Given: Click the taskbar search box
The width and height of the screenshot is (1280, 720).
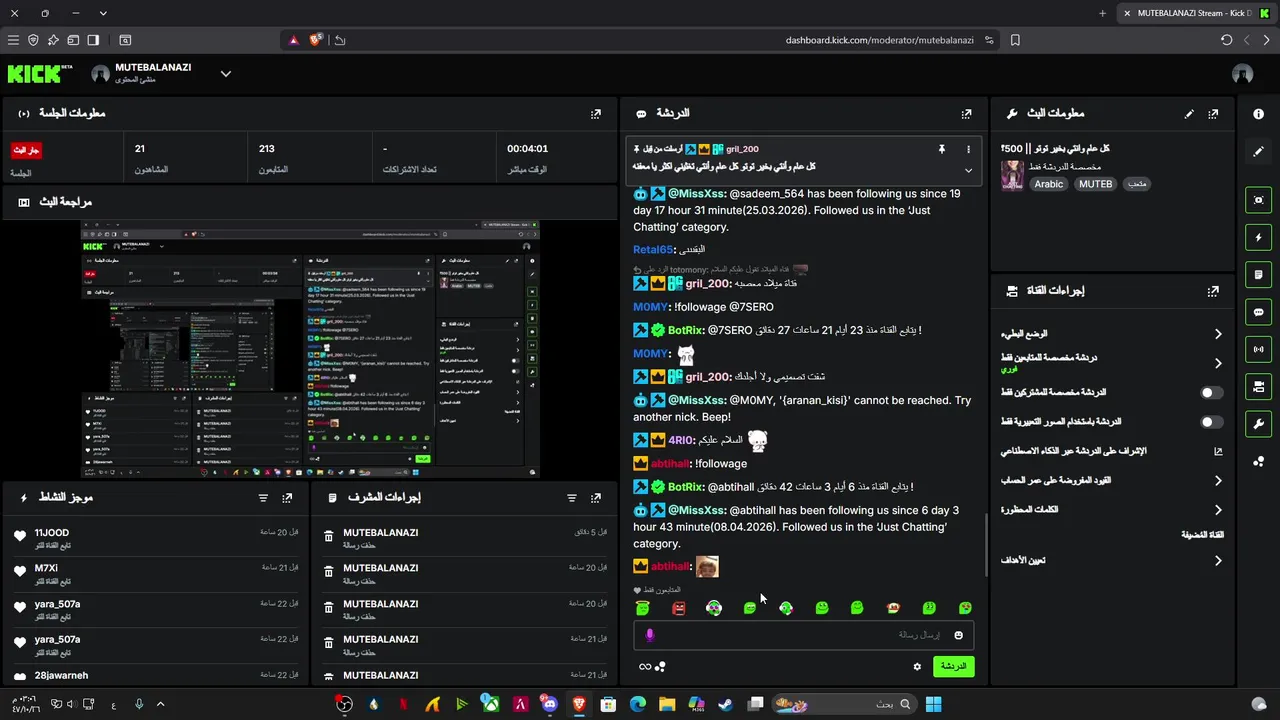Looking at the screenshot, I should (x=844, y=704).
